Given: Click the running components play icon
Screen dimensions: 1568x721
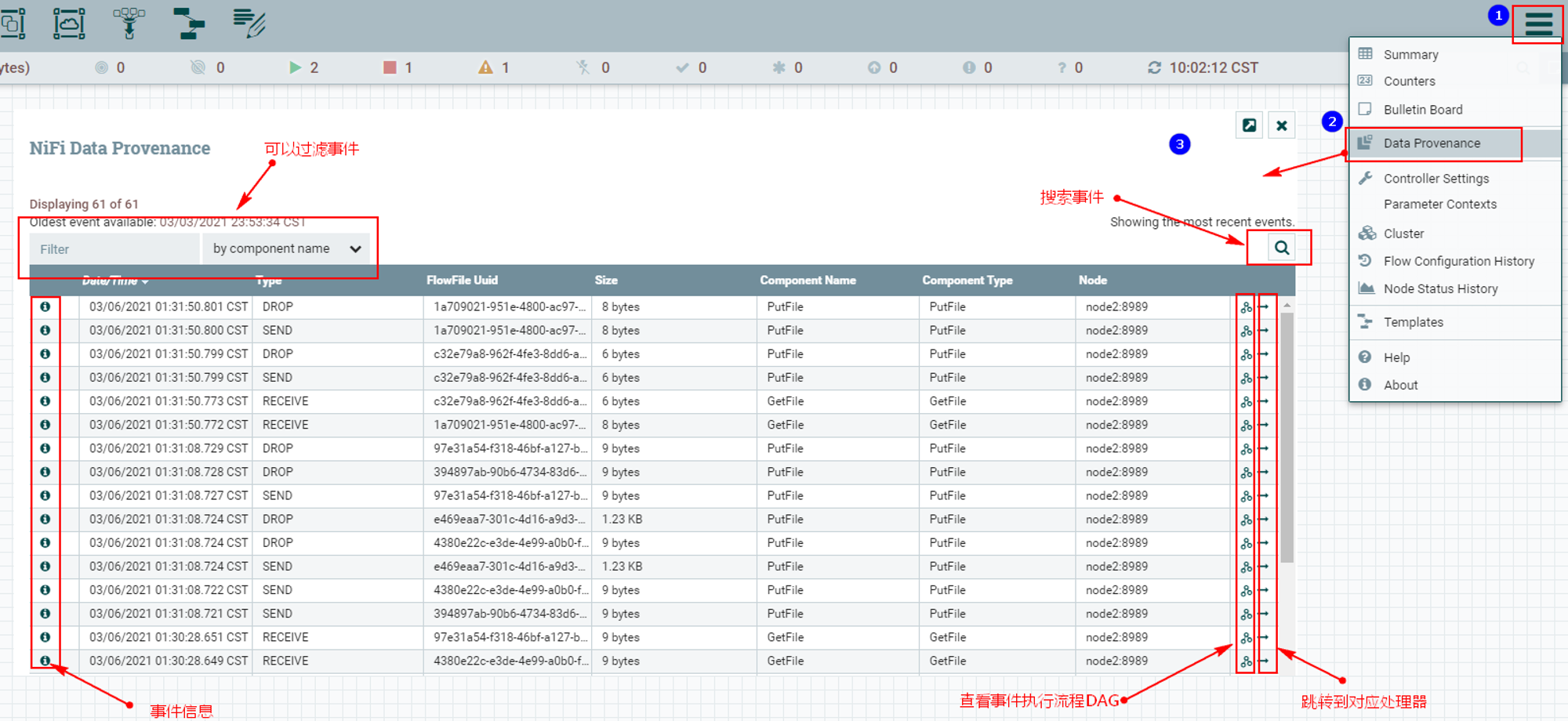Looking at the screenshot, I should tap(295, 67).
